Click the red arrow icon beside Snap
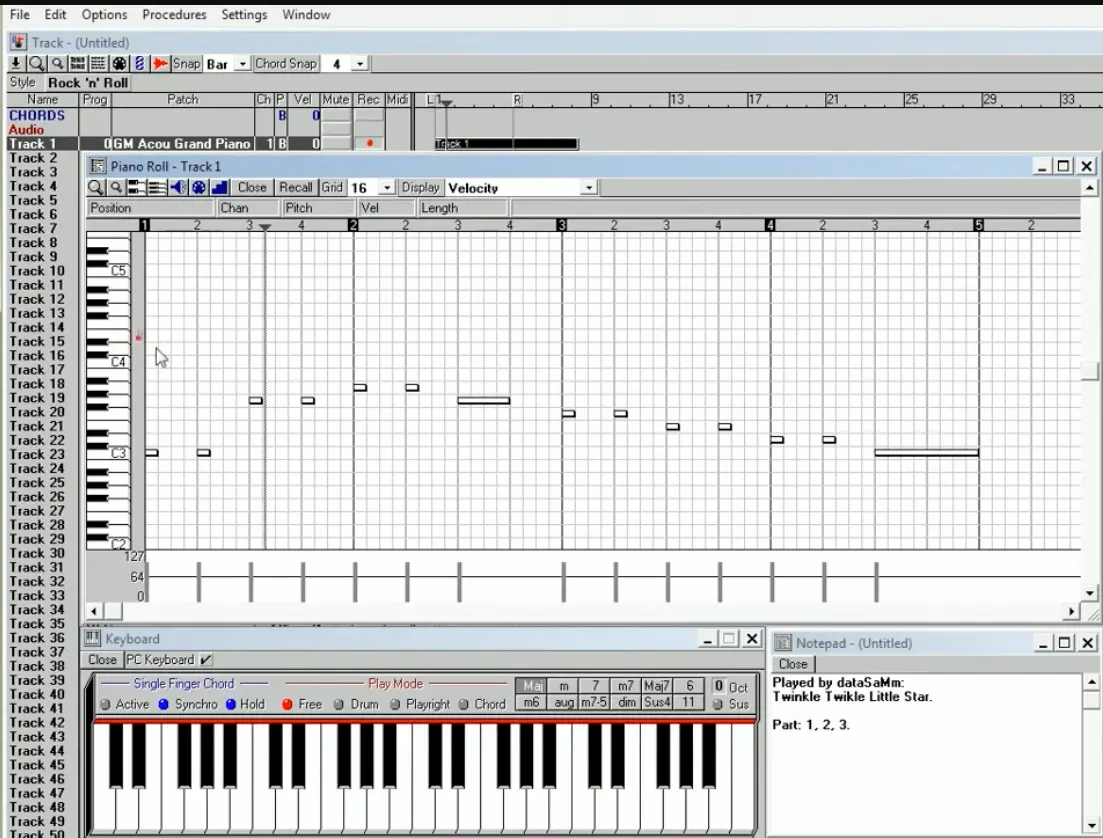 point(160,64)
